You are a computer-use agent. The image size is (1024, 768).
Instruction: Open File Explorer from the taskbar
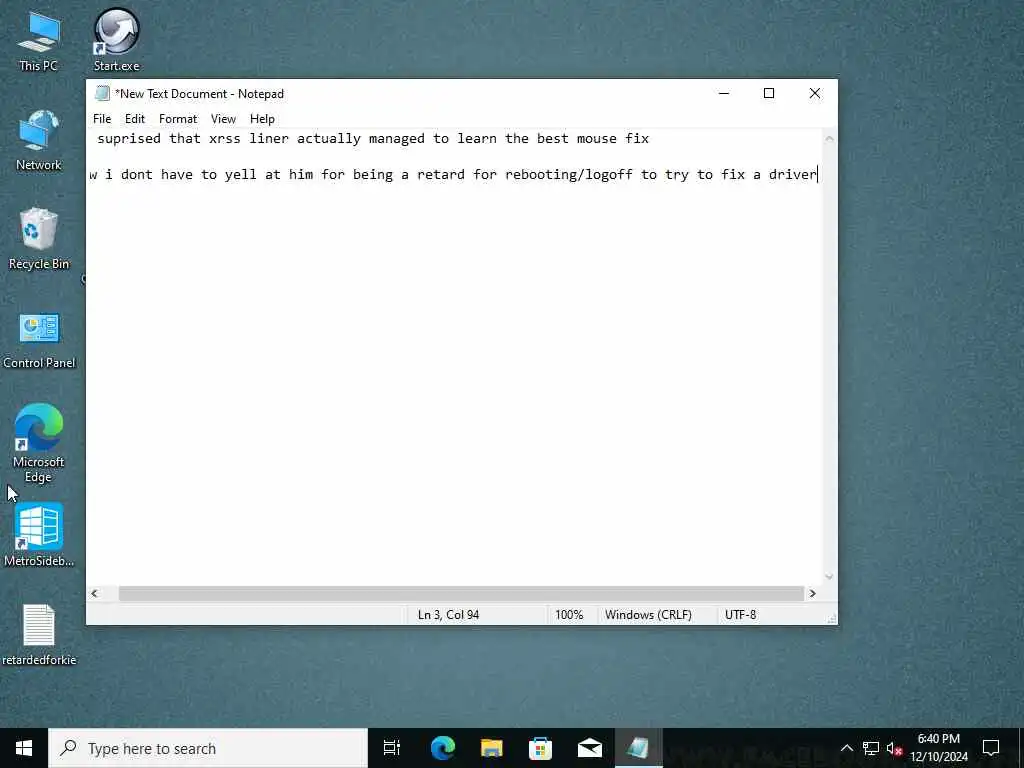pyautogui.click(x=491, y=748)
